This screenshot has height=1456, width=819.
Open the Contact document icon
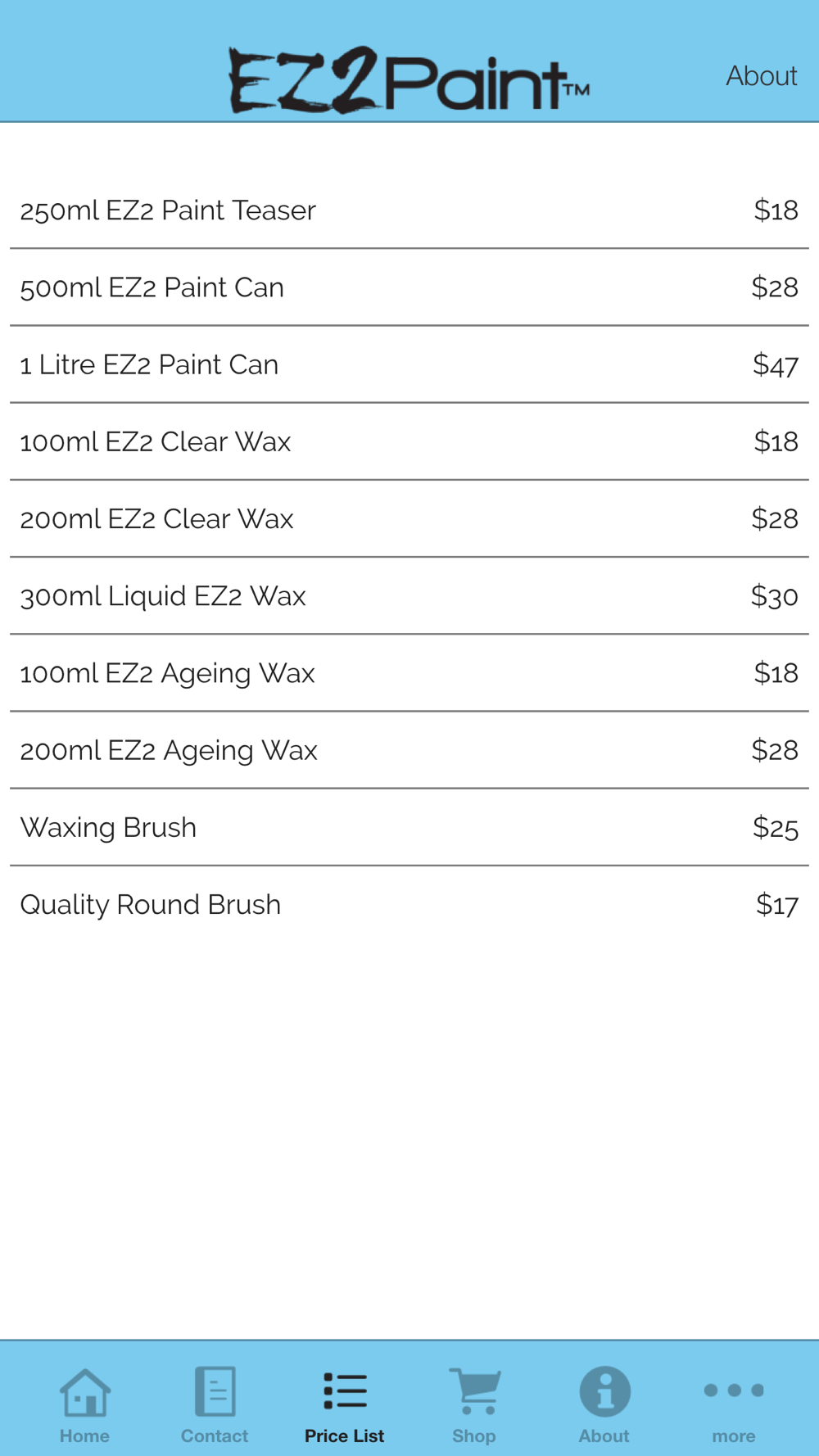[215, 1391]
